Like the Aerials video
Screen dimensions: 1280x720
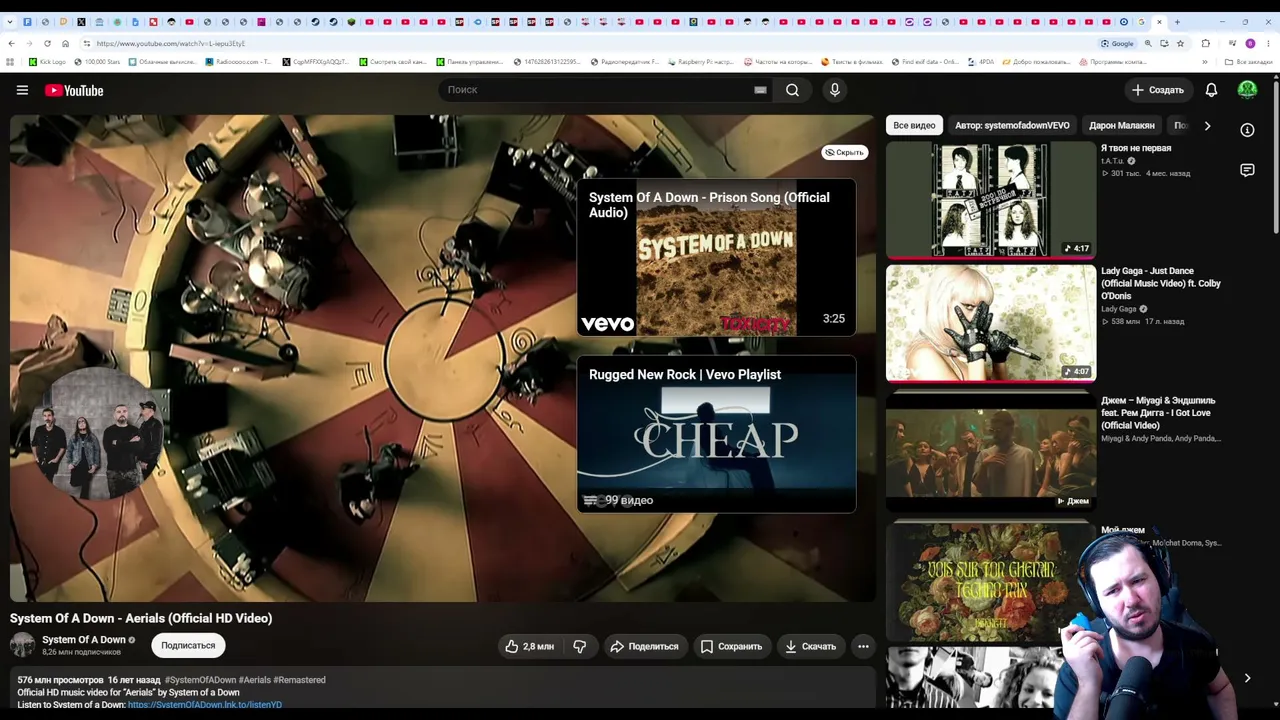530,646
